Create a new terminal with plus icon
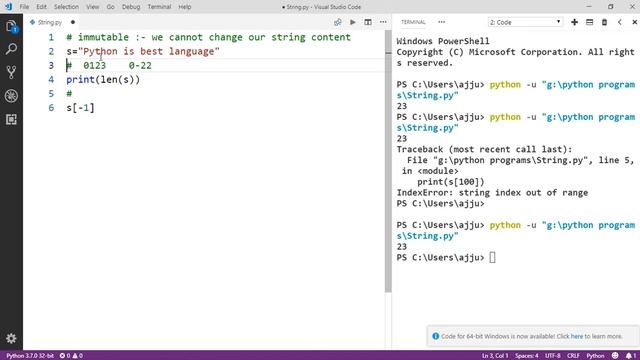The image size is (640, 360). pos(574,22)
